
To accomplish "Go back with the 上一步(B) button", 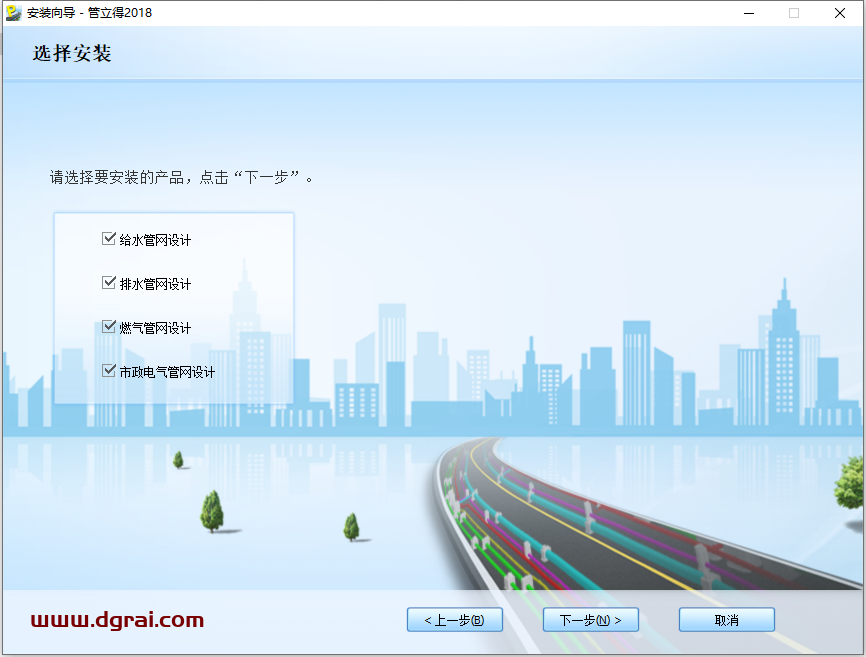I will click(x=454, y=620).
